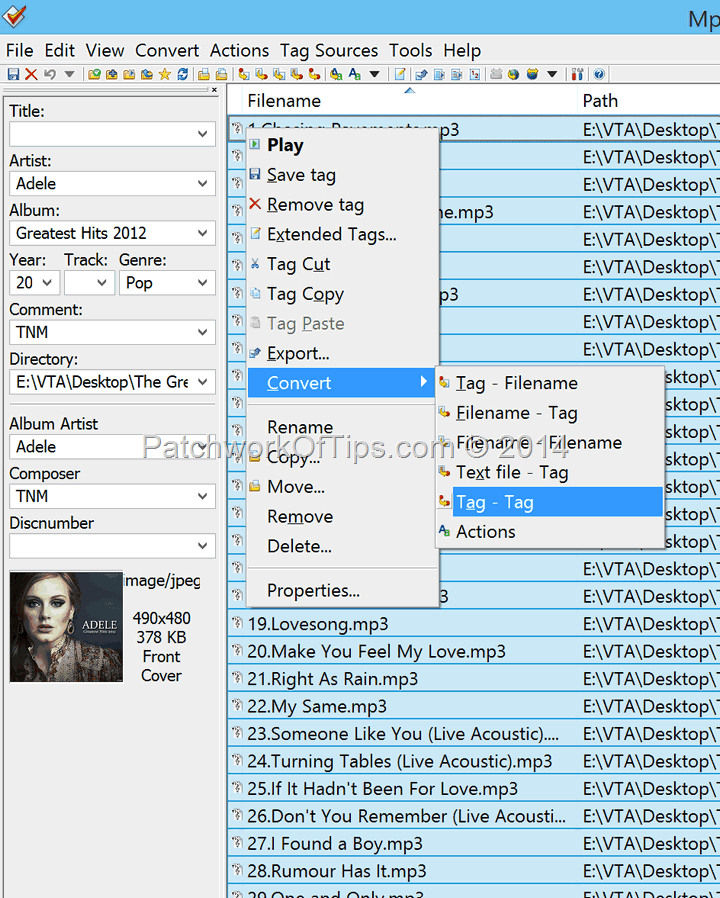720x898 pixels.
Task: Select Filename - Tag in the Convert submenu
Action: 550,413
